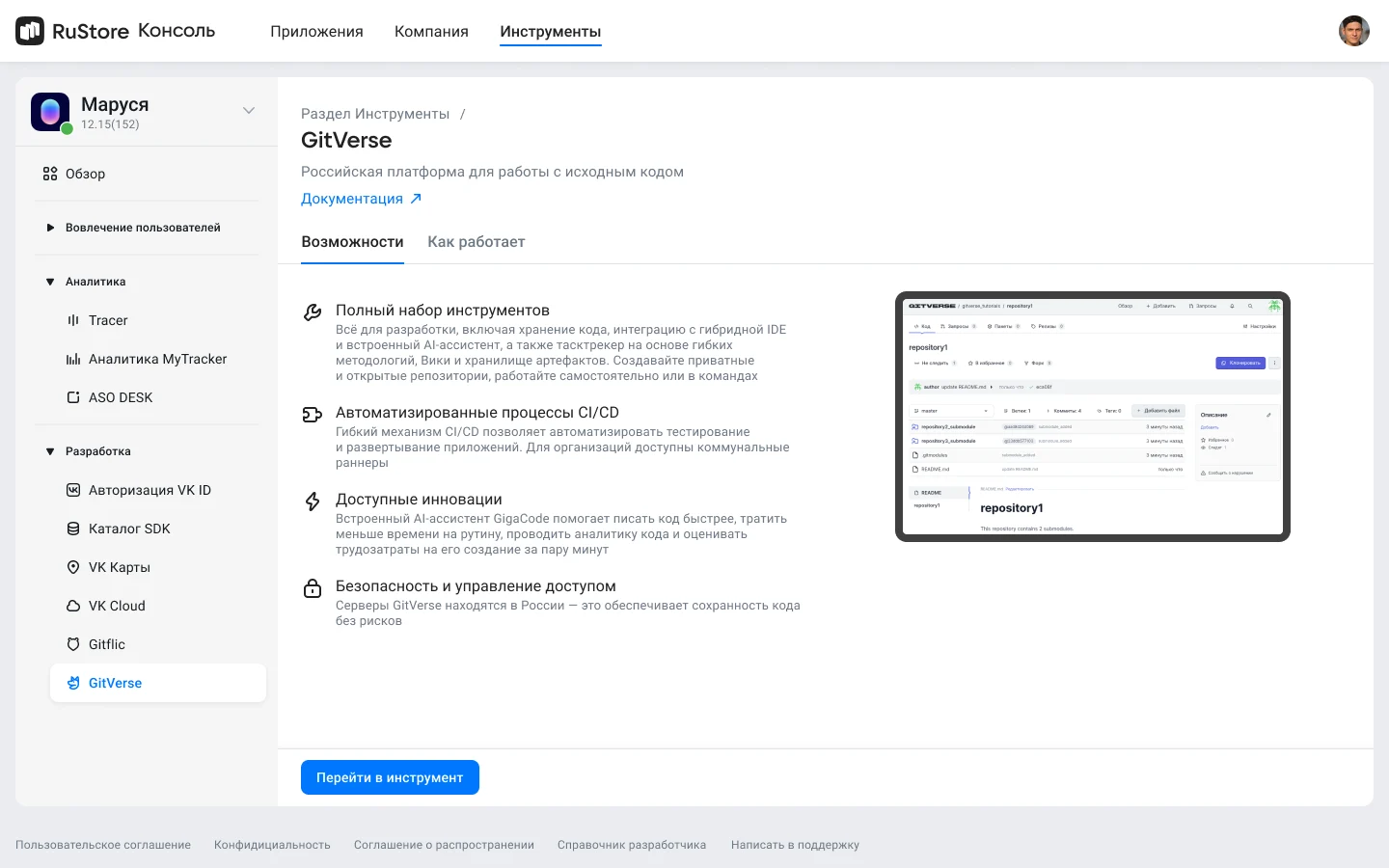The height and width of the screenshot is (868, 1389).
Task: Click the Обзор grid icon
Action: click(x=50, y=174)
